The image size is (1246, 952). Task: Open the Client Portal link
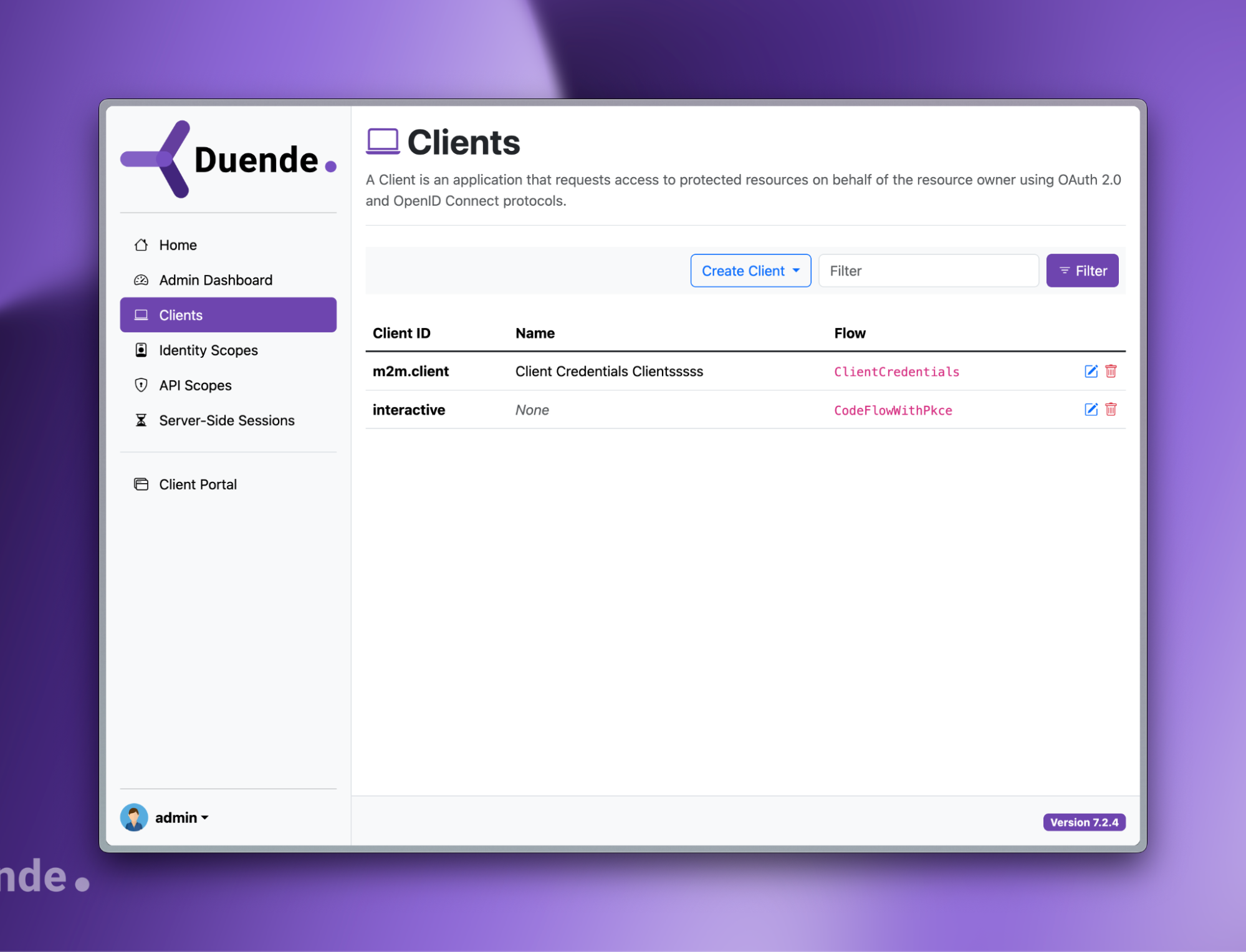(x=228, y=484)
